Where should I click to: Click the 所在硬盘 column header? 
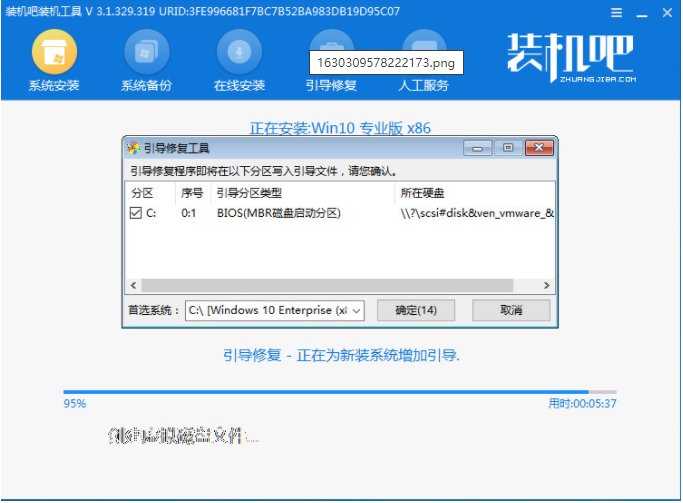[475, 193]
